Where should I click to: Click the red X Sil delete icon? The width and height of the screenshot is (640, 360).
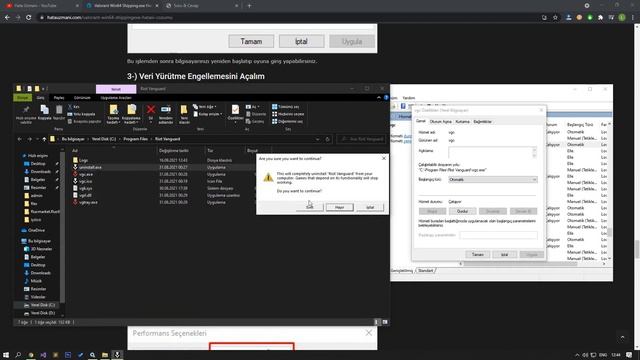click(151, 109)
